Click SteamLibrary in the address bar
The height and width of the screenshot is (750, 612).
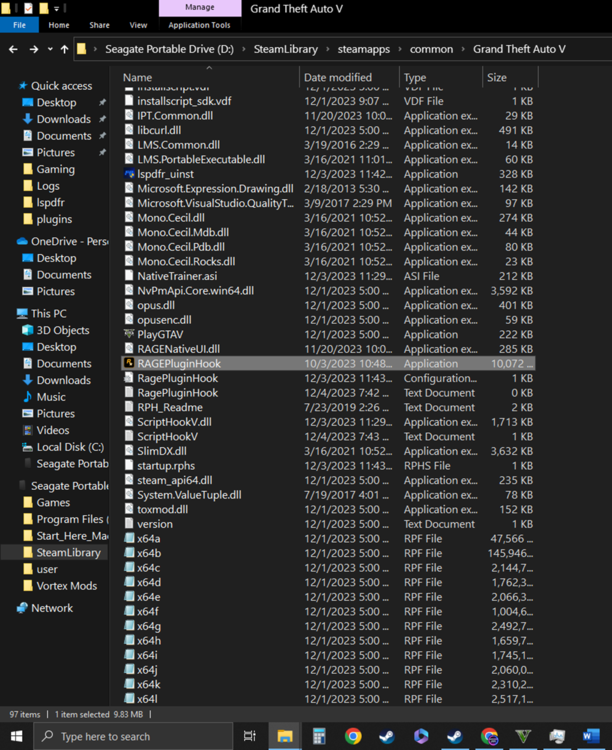click(x=286, y=49)
